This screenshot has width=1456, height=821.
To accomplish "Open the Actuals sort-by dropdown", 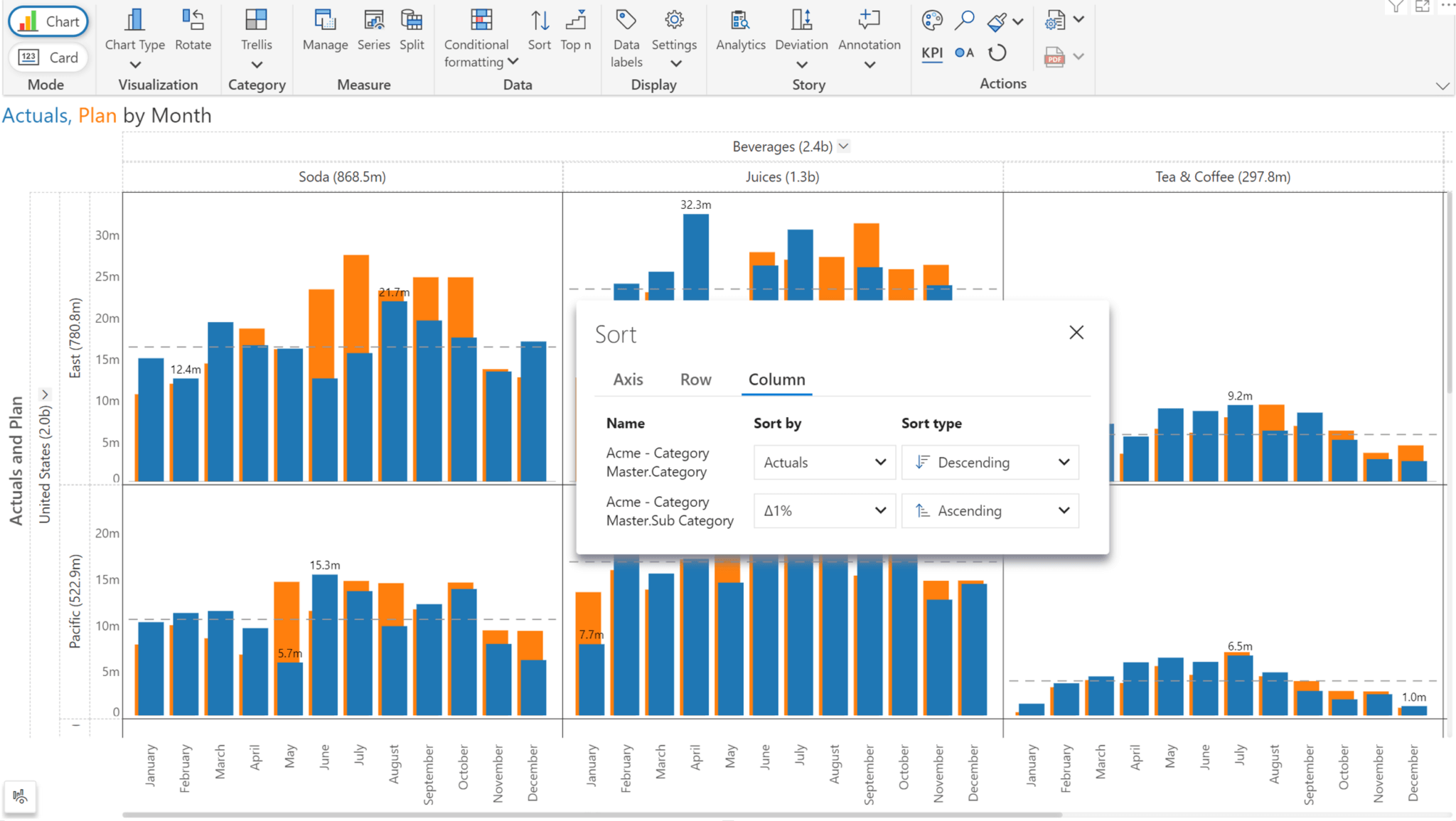I will click(824, 462).
